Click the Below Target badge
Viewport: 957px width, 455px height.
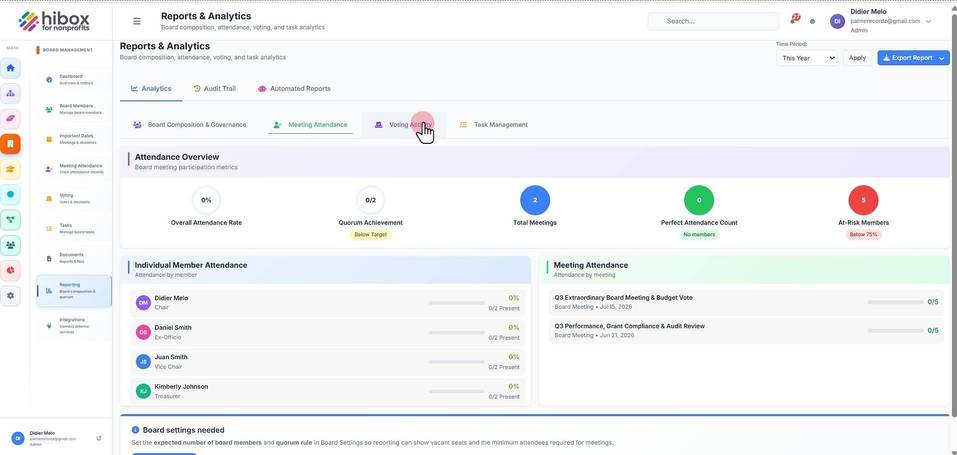370,235
